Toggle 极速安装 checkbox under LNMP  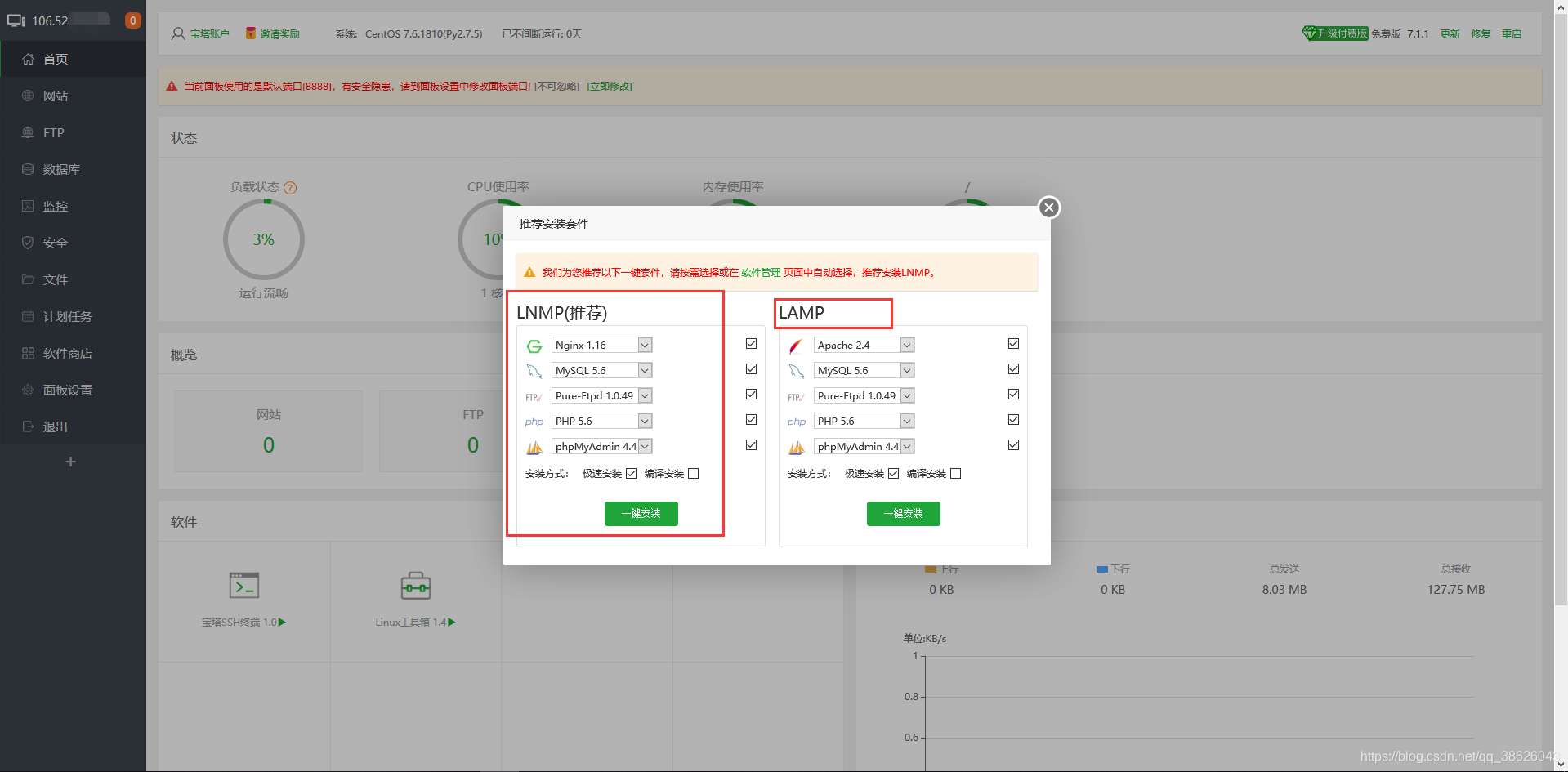coord(632,474)
